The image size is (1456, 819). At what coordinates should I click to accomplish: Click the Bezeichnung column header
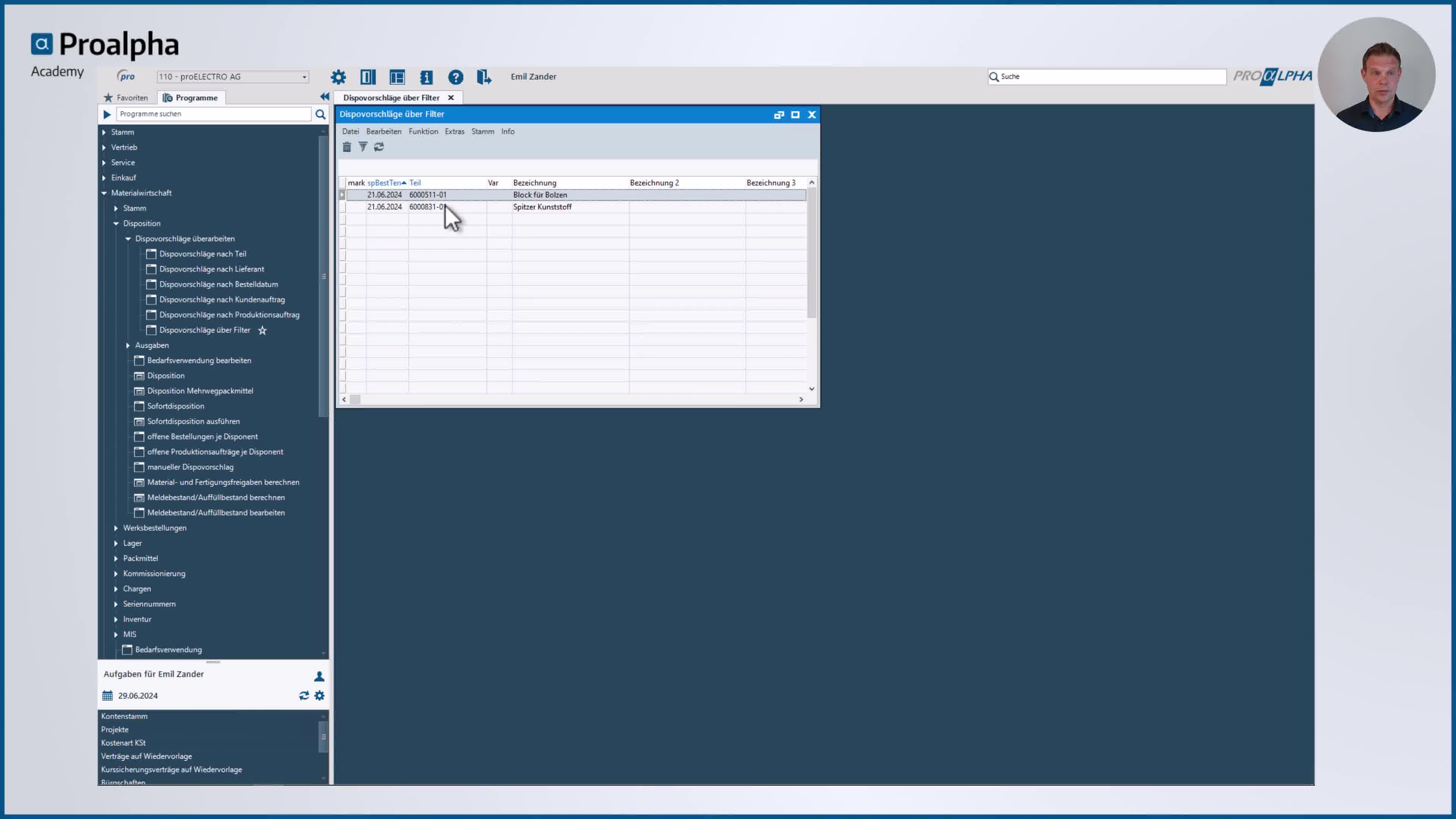[x=570, y=182]
